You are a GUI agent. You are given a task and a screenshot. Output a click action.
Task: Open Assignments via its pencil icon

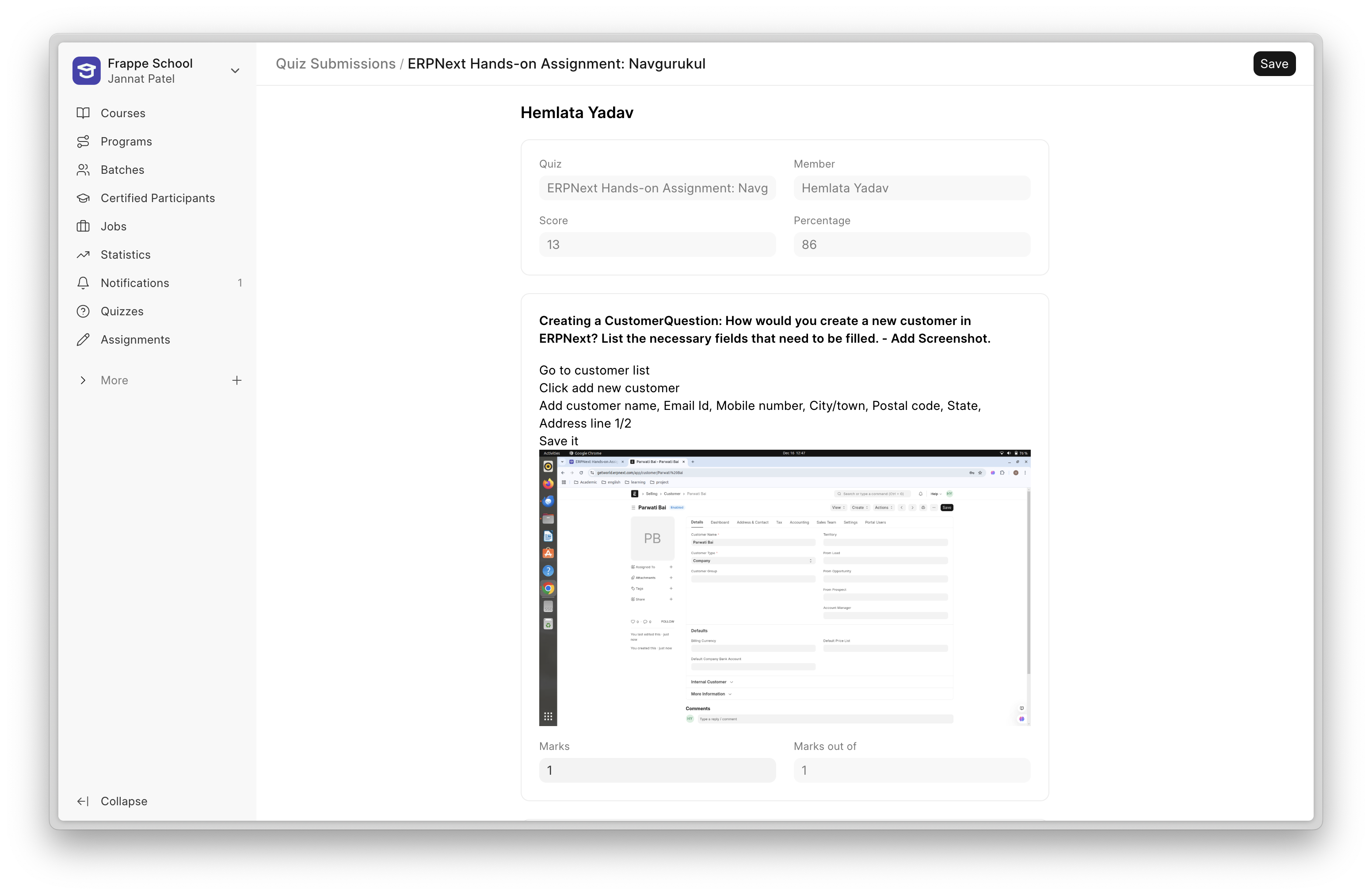coord(83,340)
